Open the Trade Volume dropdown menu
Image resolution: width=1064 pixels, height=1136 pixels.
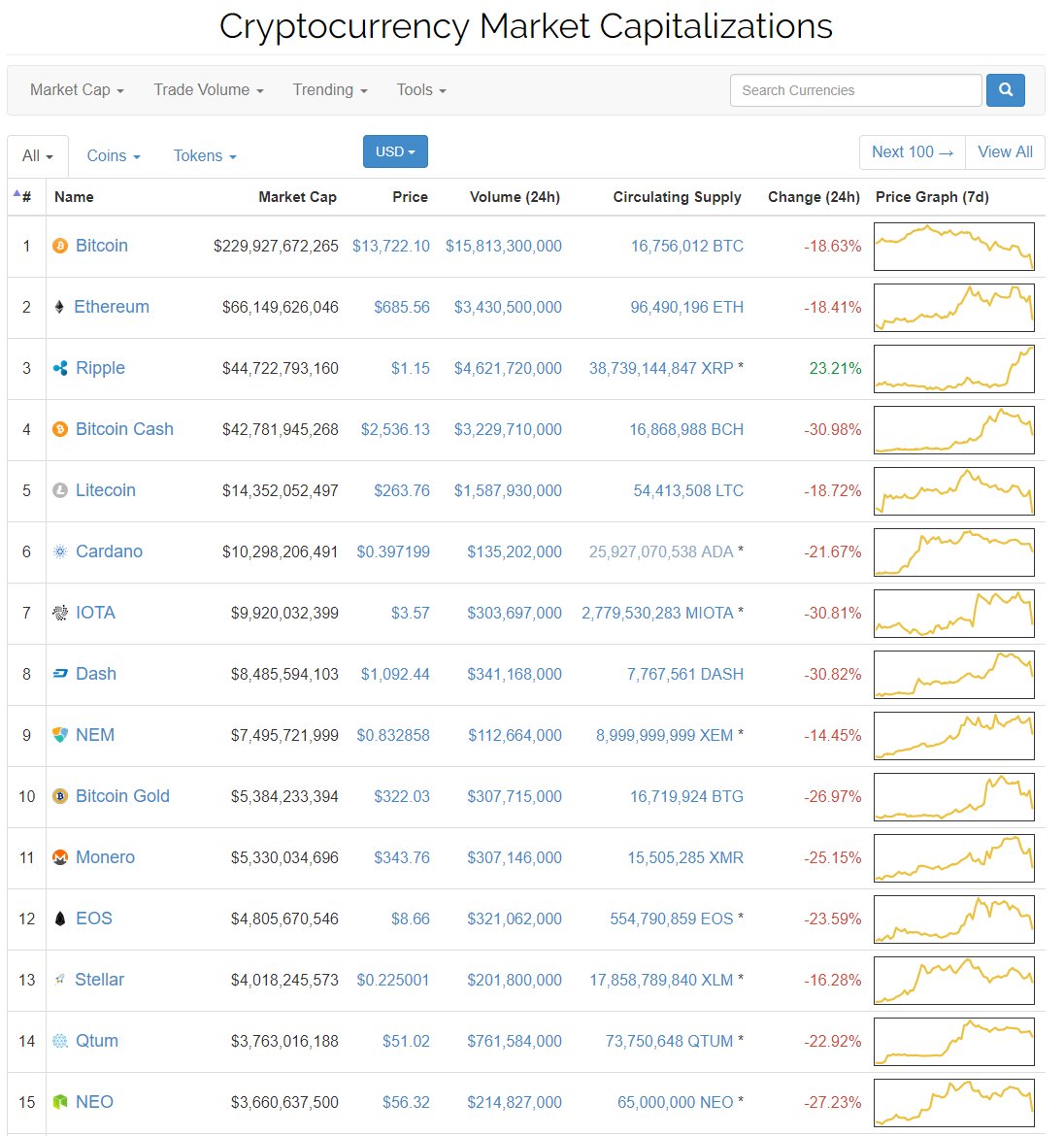point(209,90)
